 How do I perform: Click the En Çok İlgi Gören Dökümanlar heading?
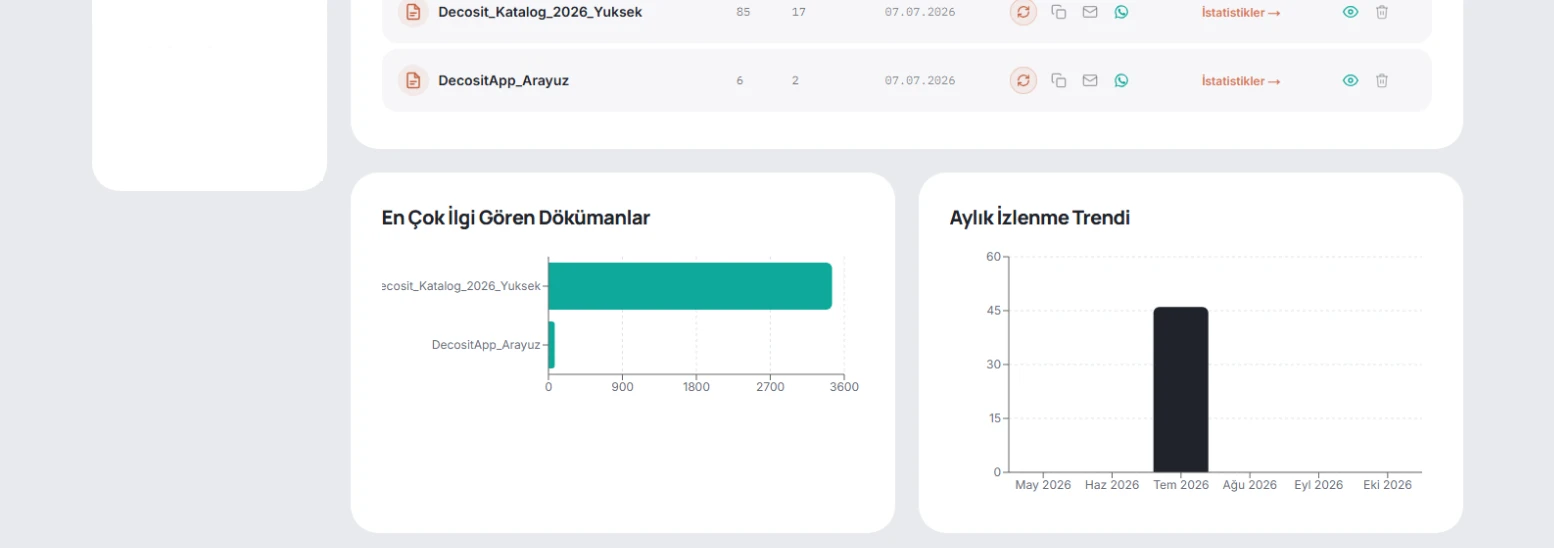click(x=516, y=217)
